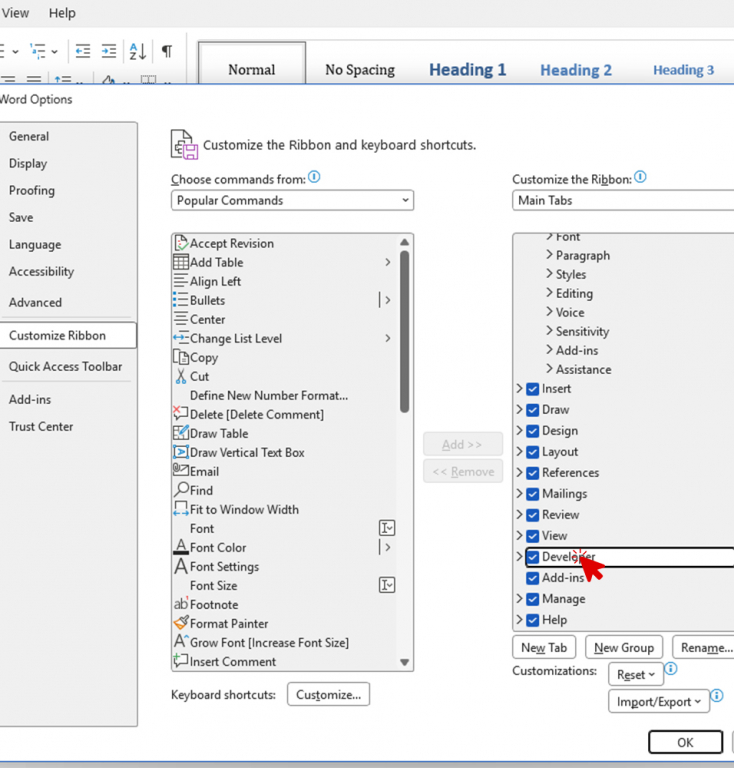Viewport: 734px width, 768px height.
Task: Select the Format Painter brush icon
Action: 181,623
